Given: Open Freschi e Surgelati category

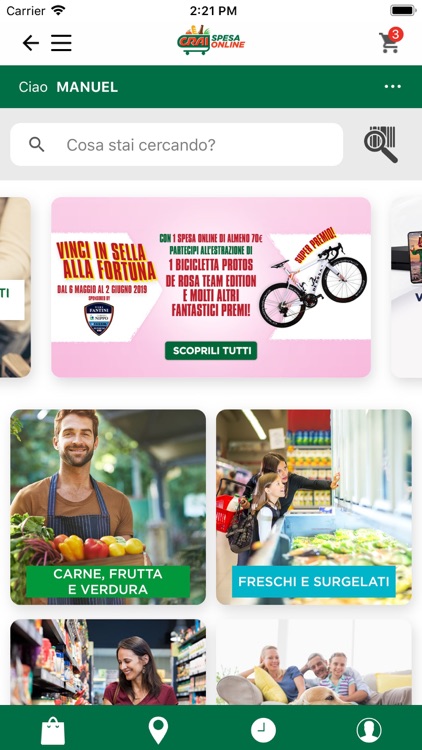Looking at the screenshot, I should 314,507.
